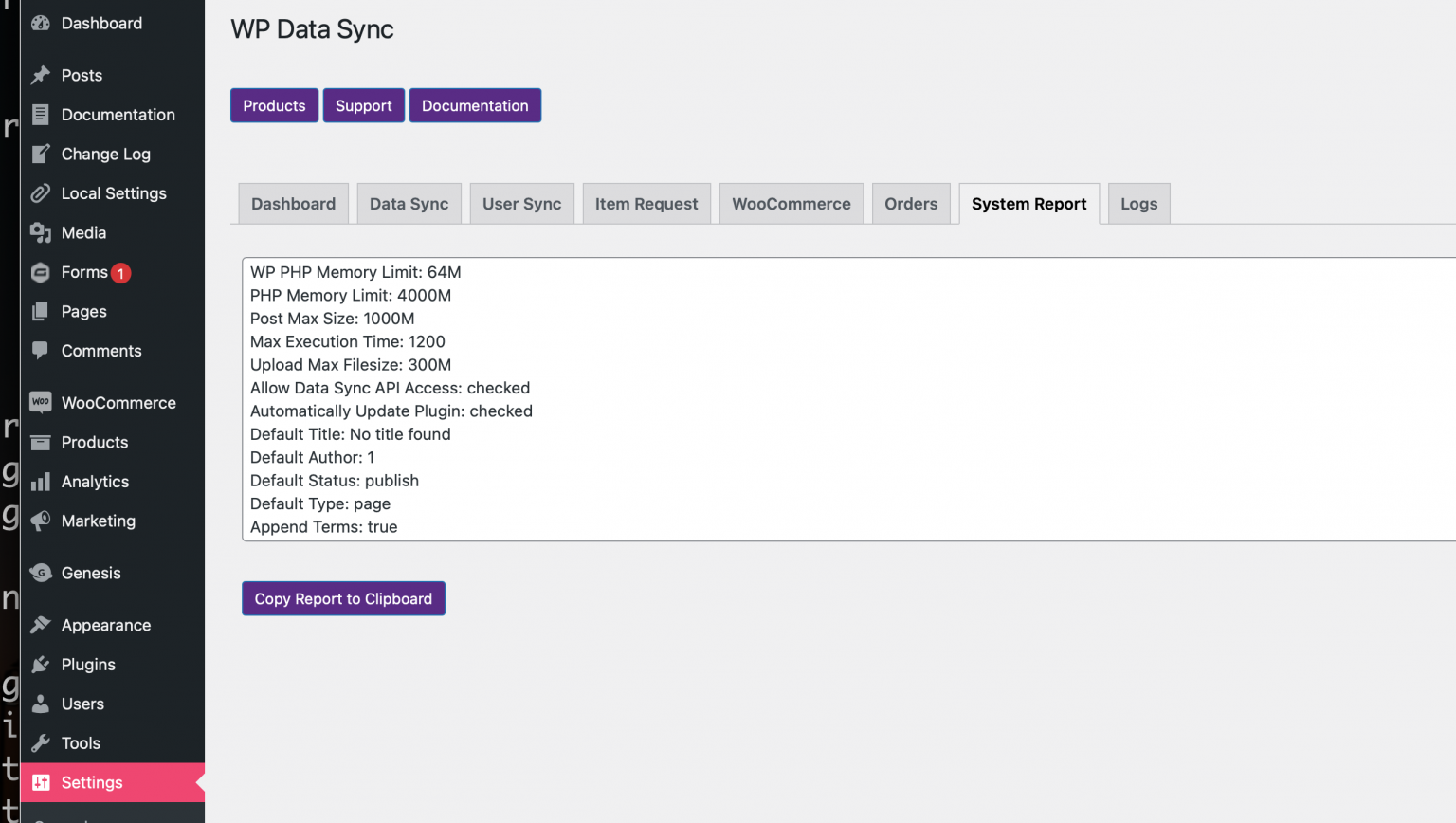Viewport: 1456px width, 823px height.
Task: Select the Comments bubble icon
Action: tap(42, 351)
